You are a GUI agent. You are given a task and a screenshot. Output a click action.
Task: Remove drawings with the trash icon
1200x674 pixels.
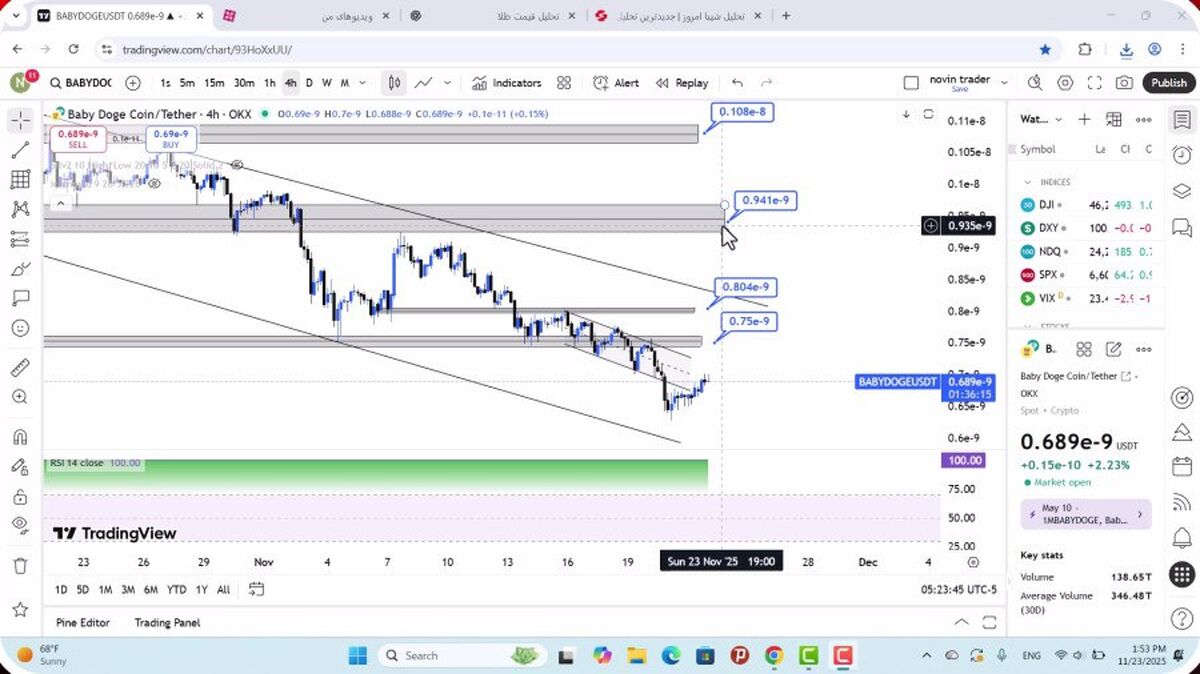pos(20,566)
